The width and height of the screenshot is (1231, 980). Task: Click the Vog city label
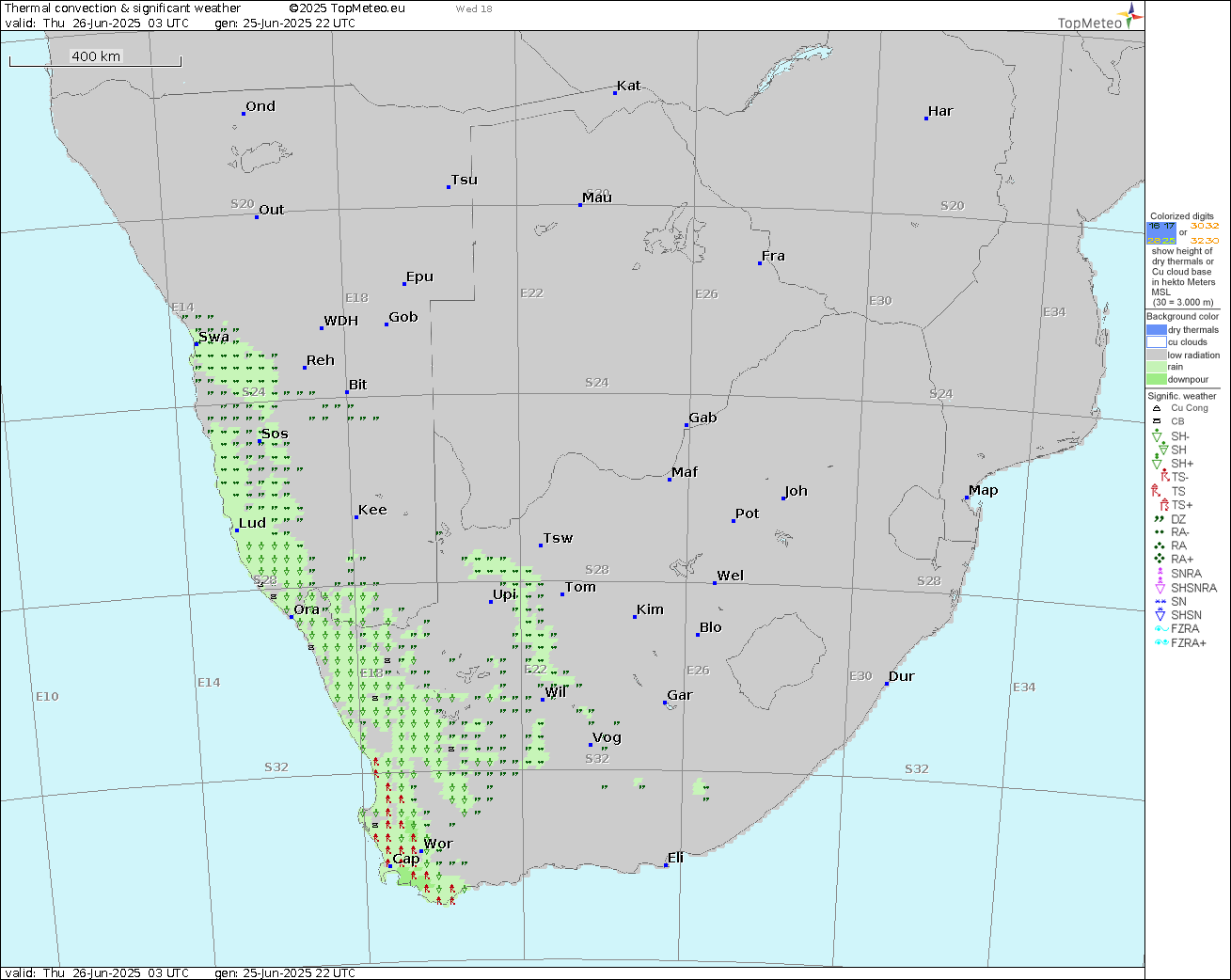(608, 737)
